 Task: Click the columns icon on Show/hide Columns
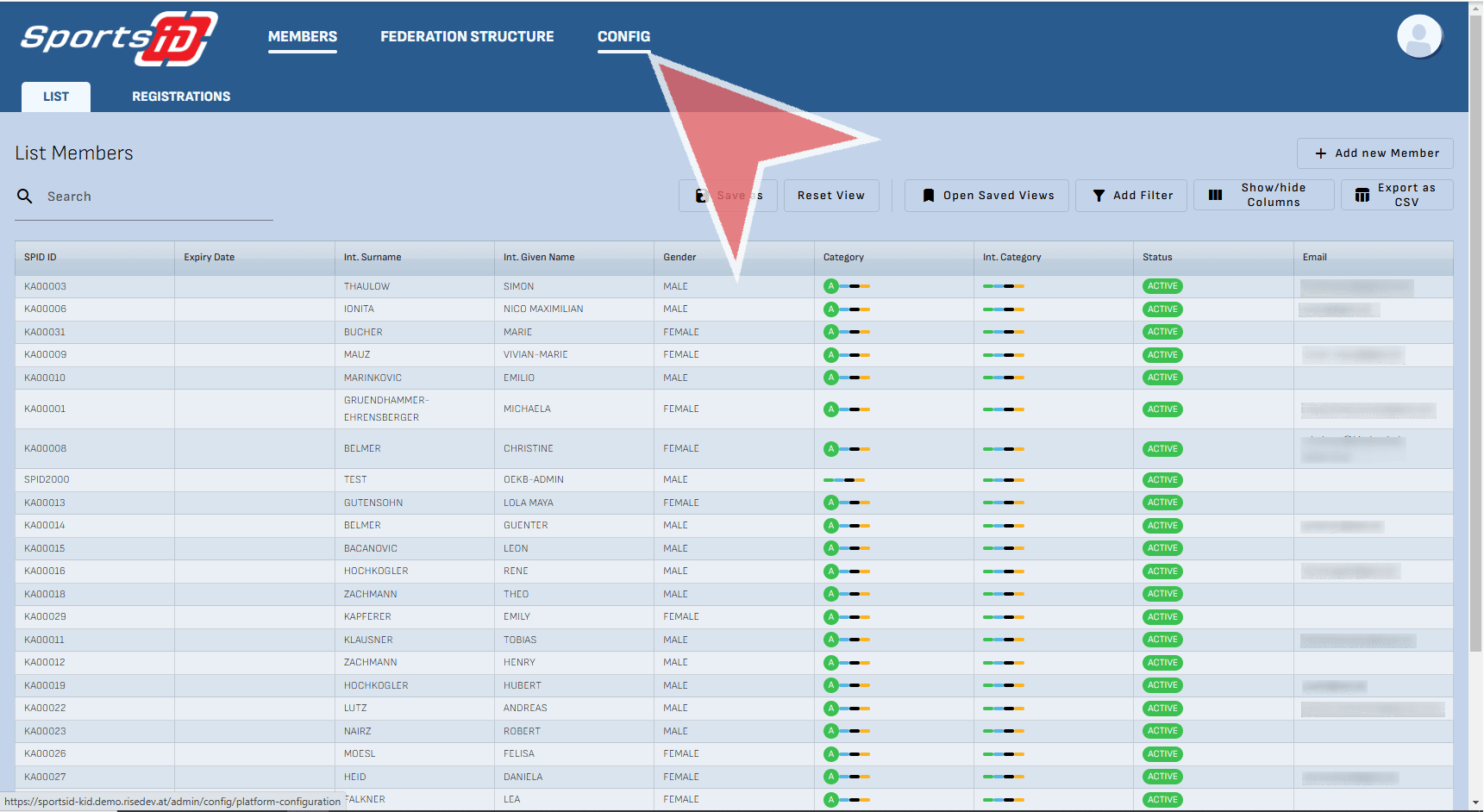point(1215,195)
